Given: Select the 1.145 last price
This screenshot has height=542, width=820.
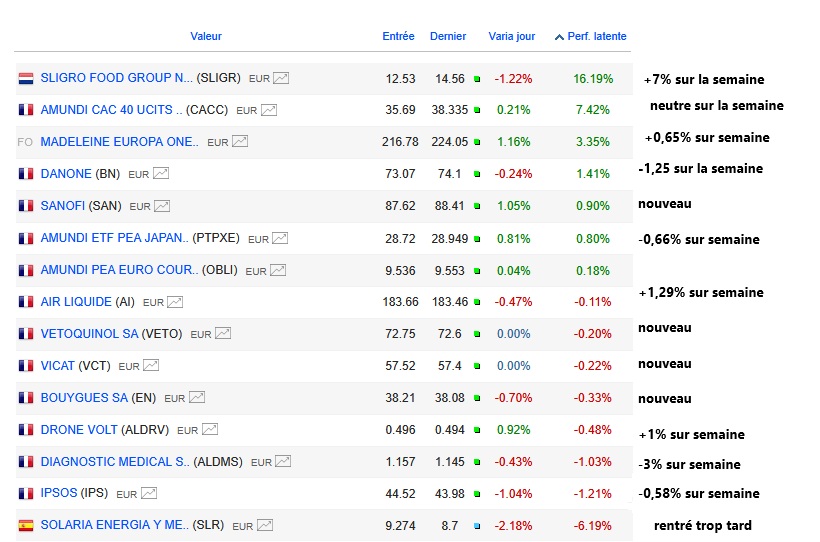Looking at the screenshot, I should click(450, 462).
